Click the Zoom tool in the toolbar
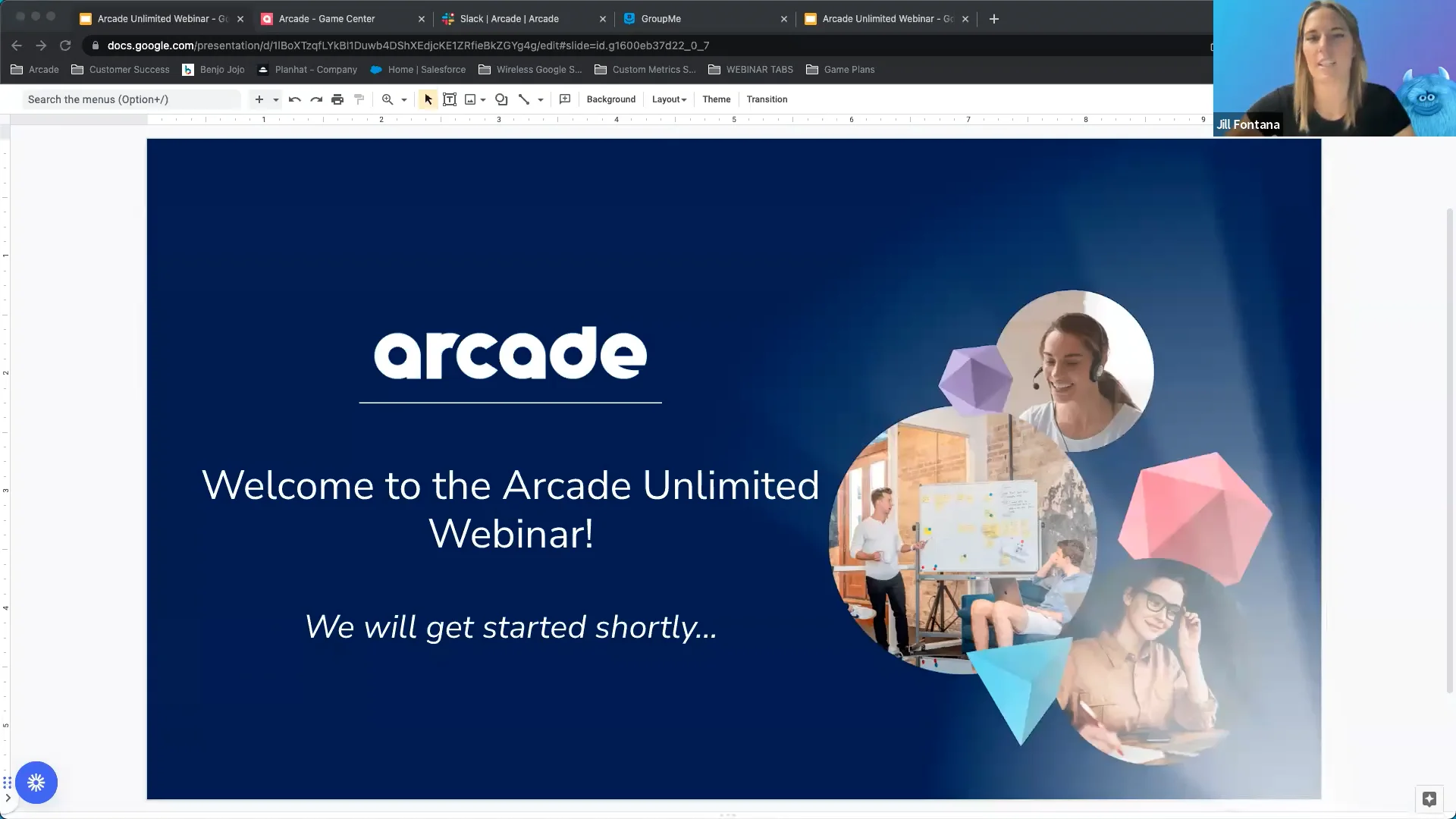The image size is (1456, 819). (x=388, y=99)
